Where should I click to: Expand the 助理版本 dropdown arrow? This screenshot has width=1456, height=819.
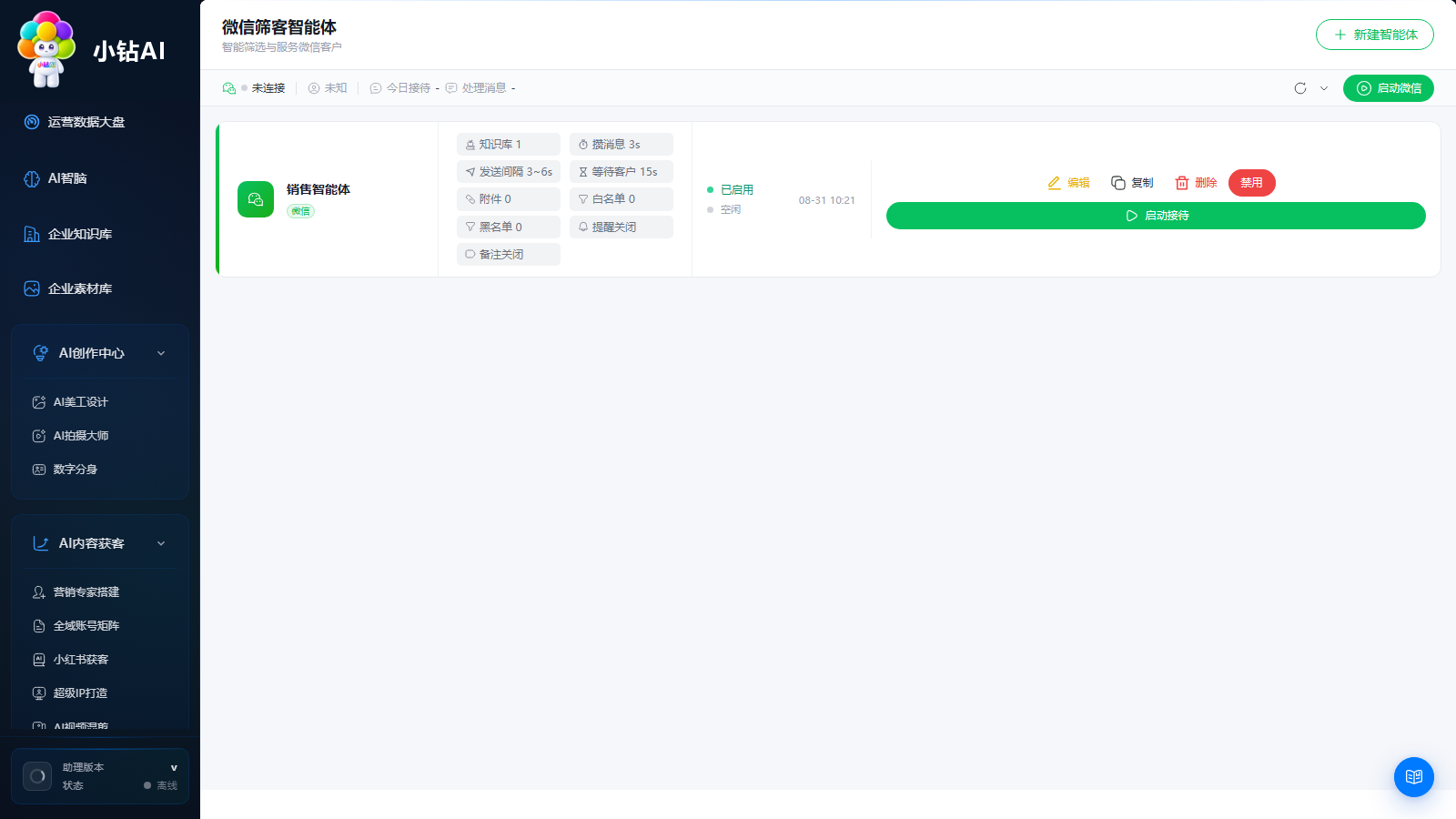pos(174,768)
